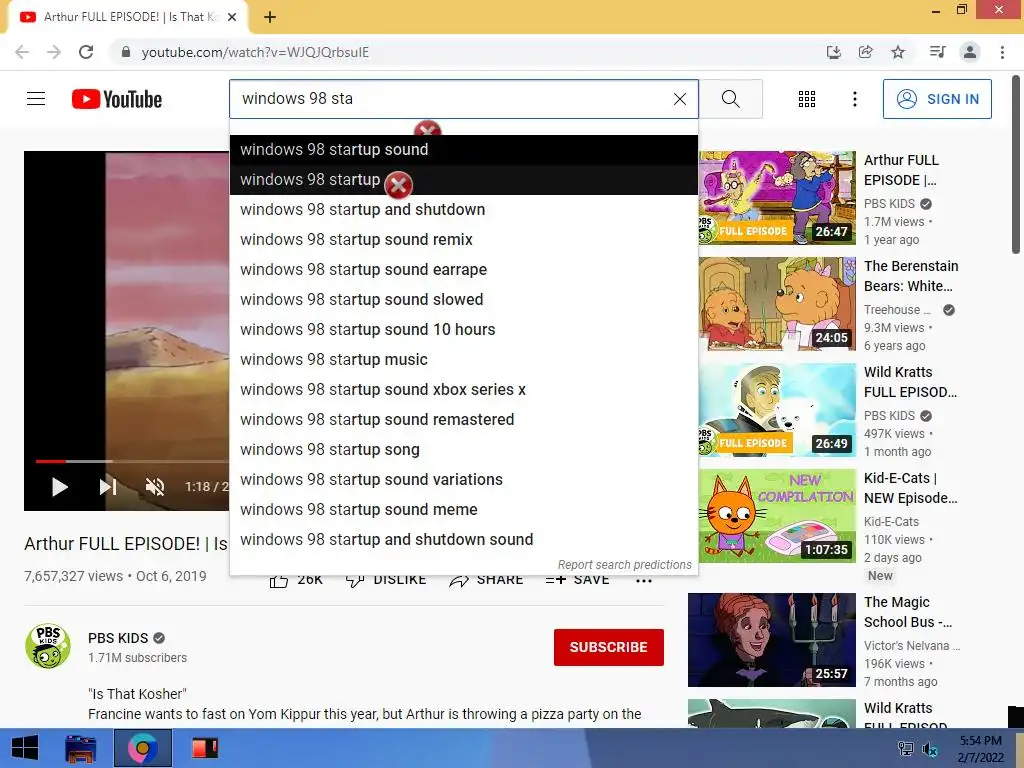Choose "windows 98 startup music" suggestion
Image resolution: width=1024 pixels, height=768 pixels.
pyautogui.click(x=464, y=360)
